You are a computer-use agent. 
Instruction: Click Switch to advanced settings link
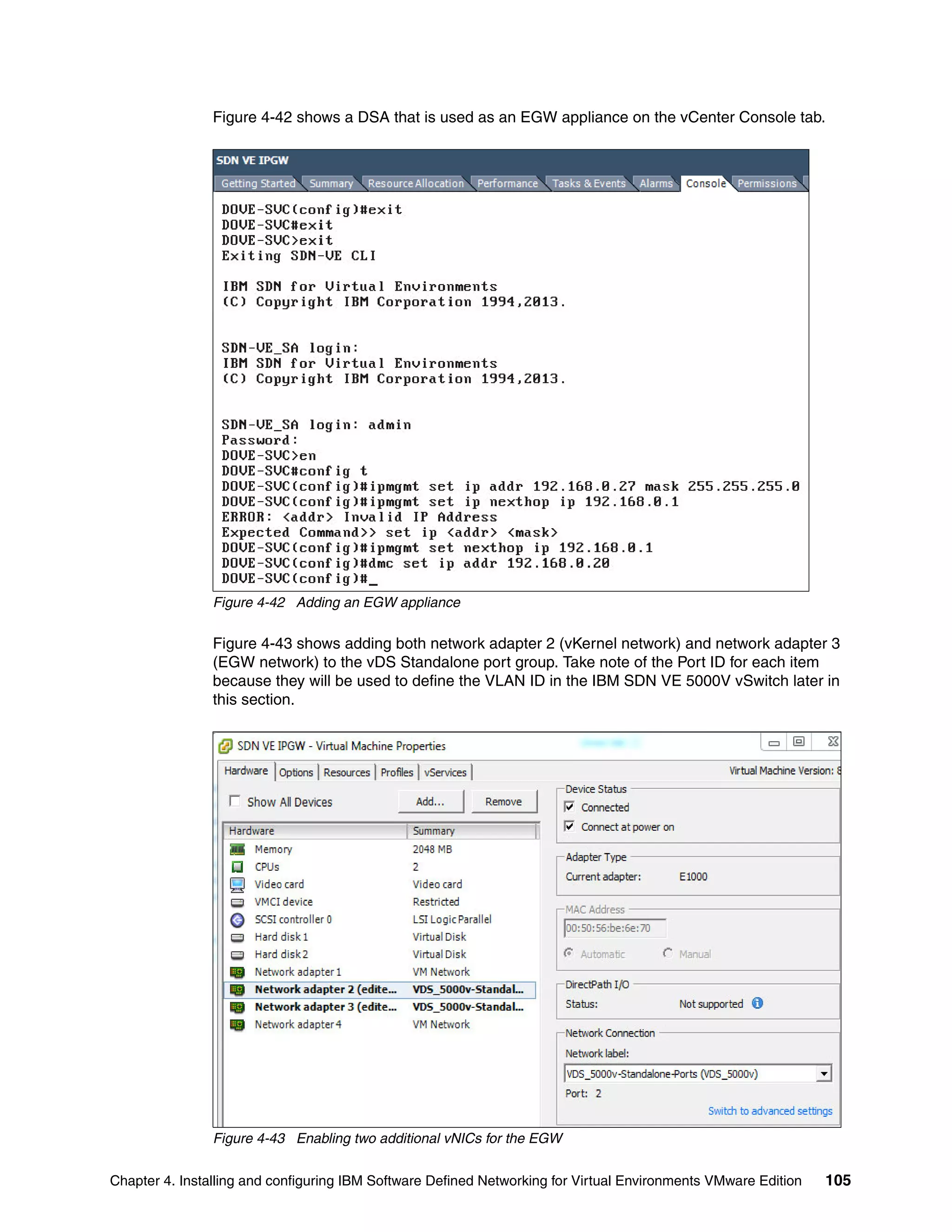pos(770,1111)
